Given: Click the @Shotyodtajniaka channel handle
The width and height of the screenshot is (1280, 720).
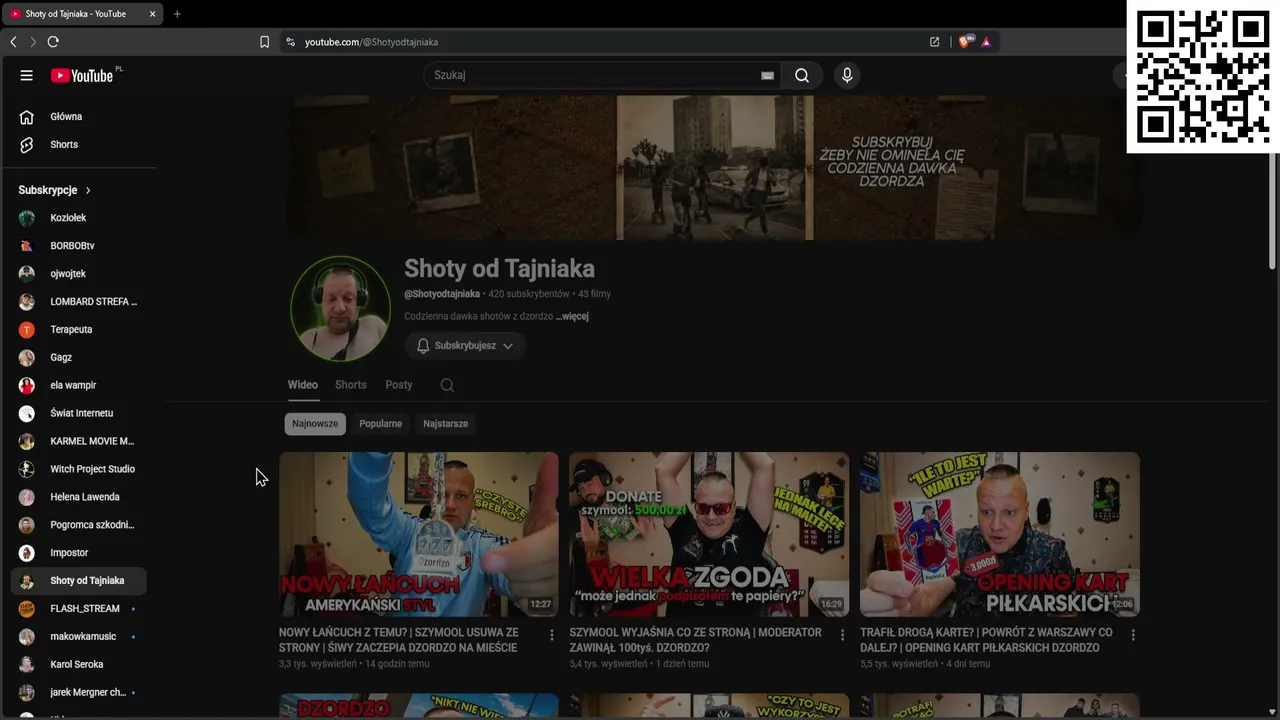Looking at the screenshot, I should tap(442, 294).
